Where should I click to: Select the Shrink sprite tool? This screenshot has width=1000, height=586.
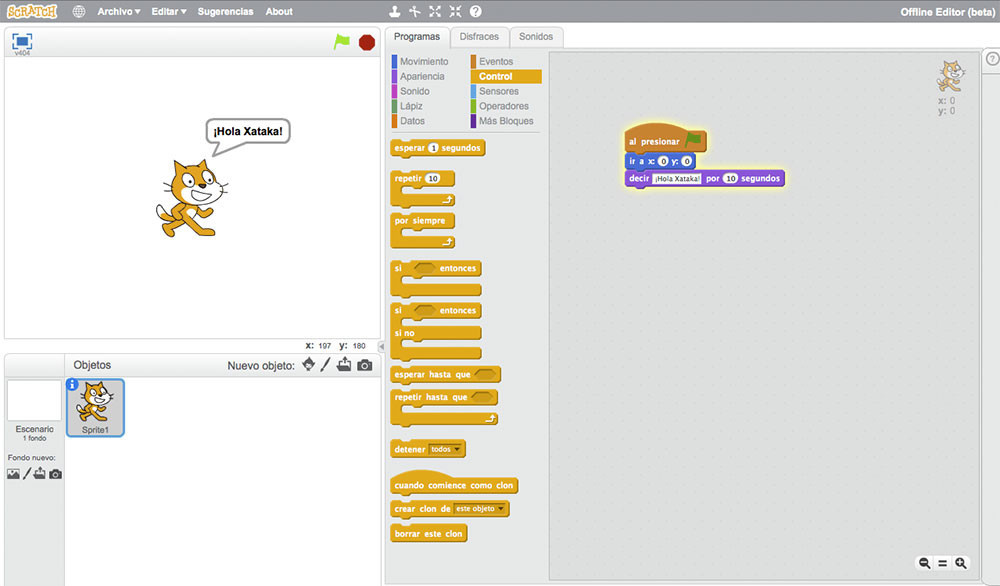click(455, 11)
